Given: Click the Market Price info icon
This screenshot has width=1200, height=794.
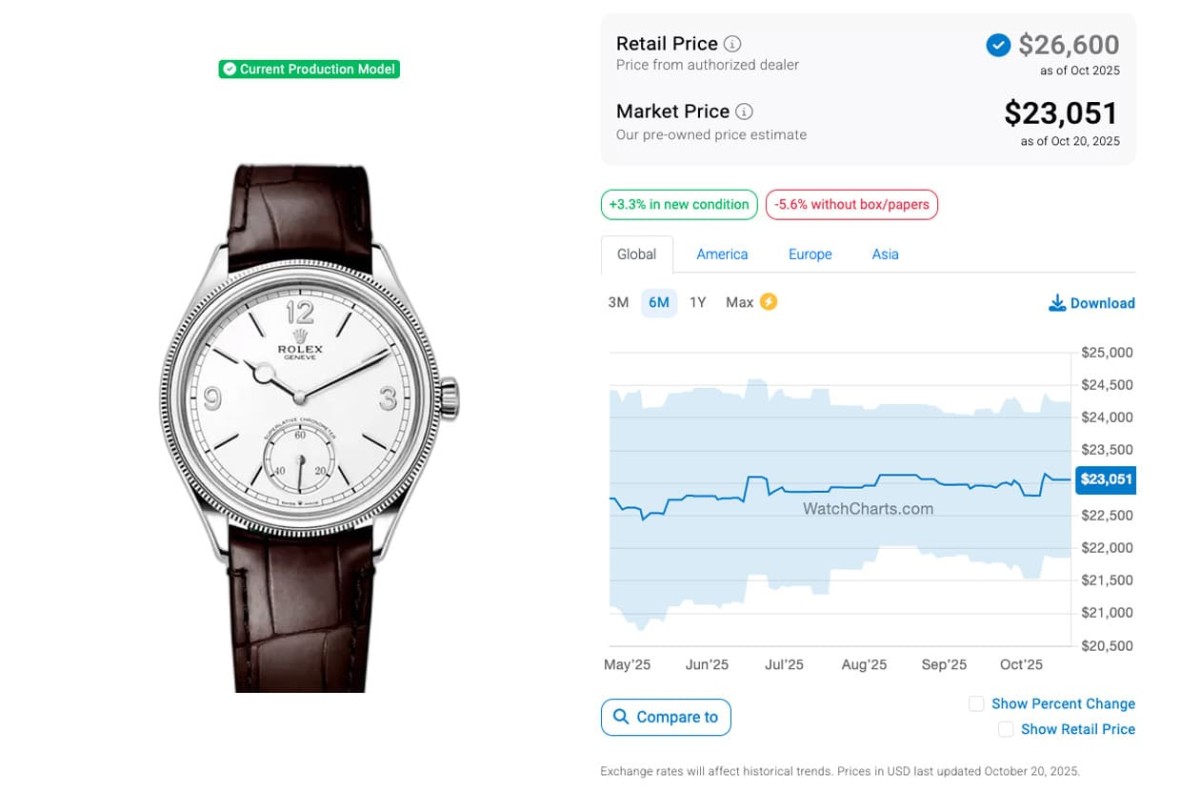Looking at the screenshot, I should (x=745, y=112).
